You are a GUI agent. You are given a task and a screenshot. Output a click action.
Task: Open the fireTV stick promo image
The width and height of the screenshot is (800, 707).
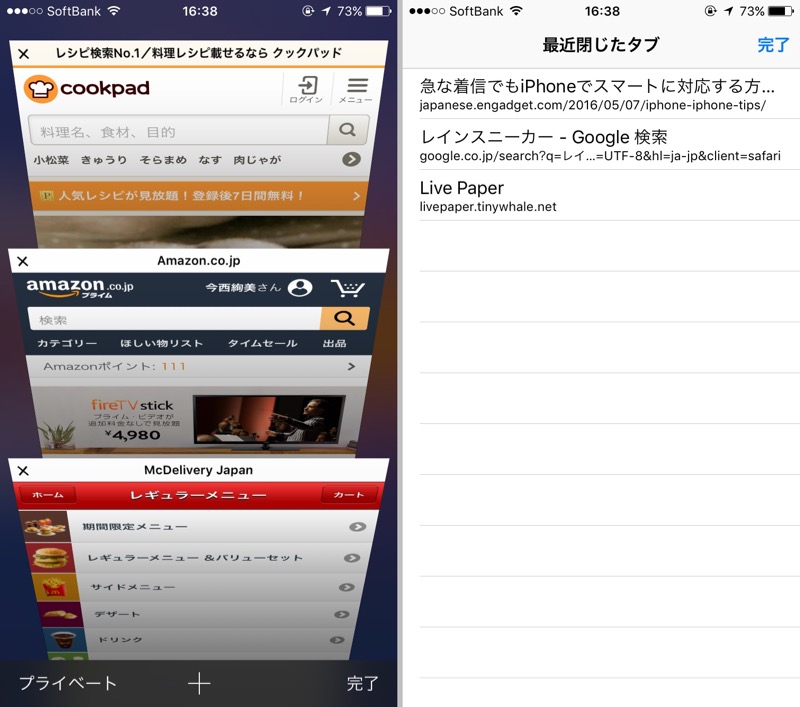pyautogui.click(x=199, y=420)
